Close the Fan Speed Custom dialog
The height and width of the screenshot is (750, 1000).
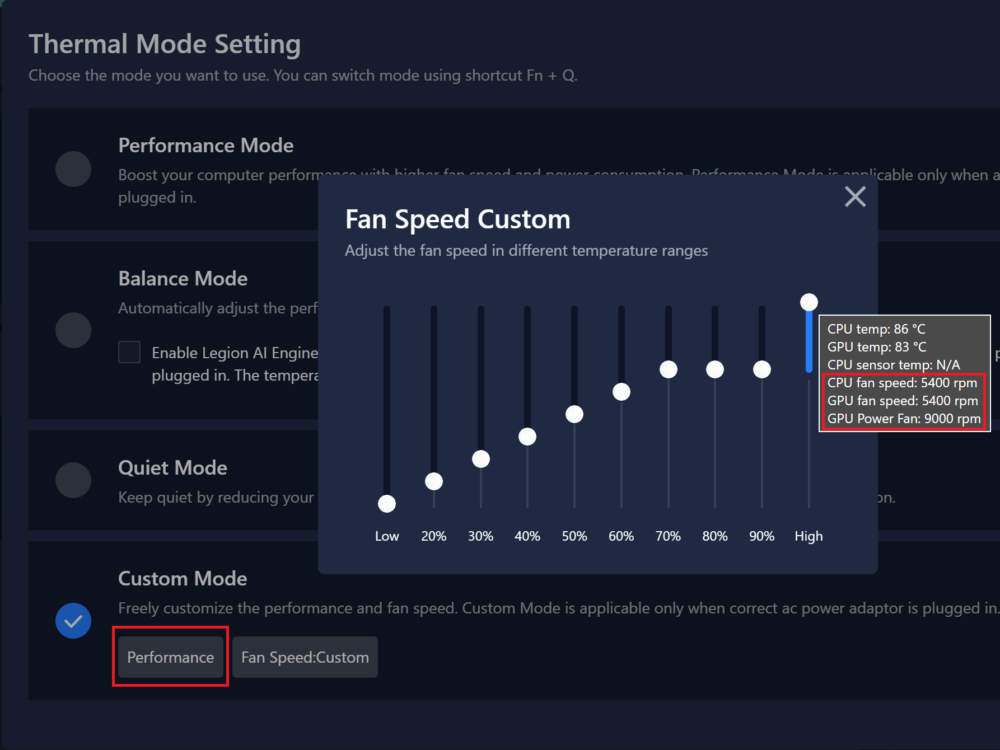pos(855,197)
